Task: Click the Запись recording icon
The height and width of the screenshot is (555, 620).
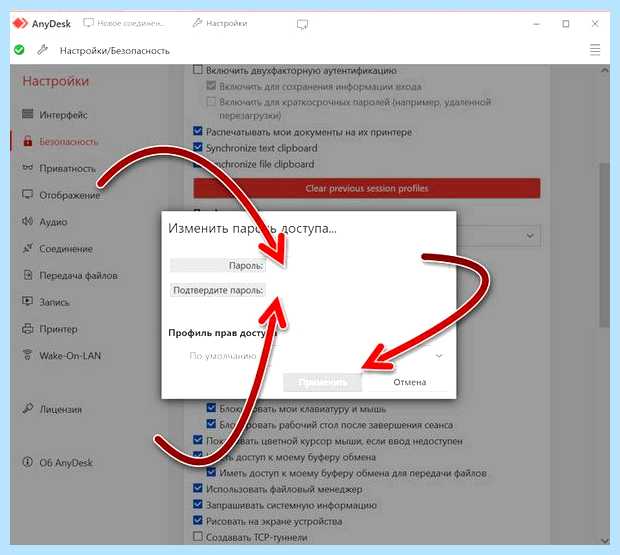Action: point(28,301)
